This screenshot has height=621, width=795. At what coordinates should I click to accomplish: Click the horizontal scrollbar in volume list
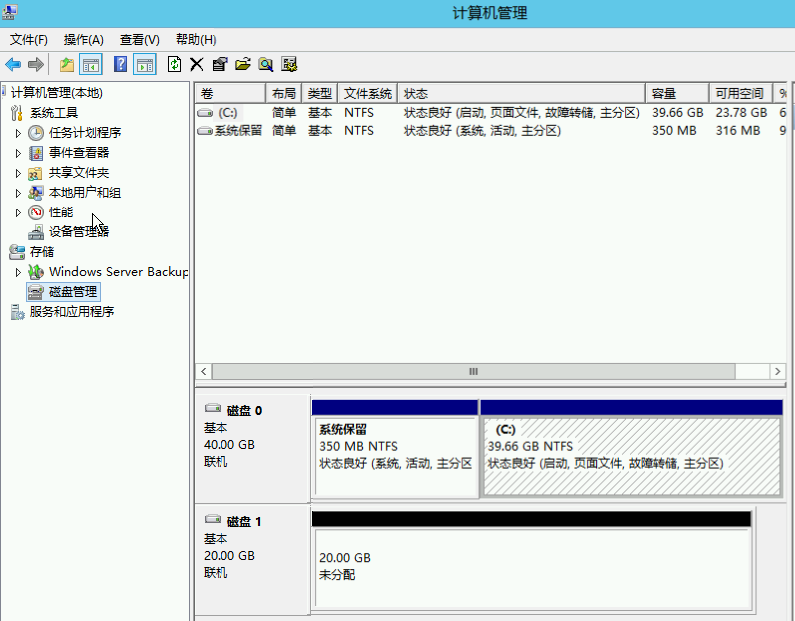click(473, 371)
